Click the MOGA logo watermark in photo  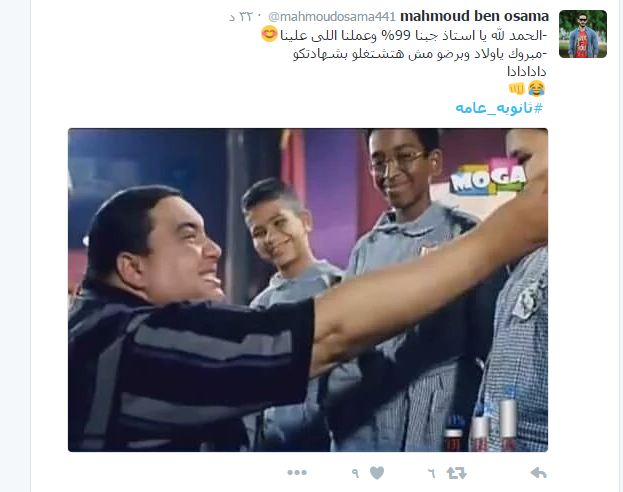pos(488,178)
